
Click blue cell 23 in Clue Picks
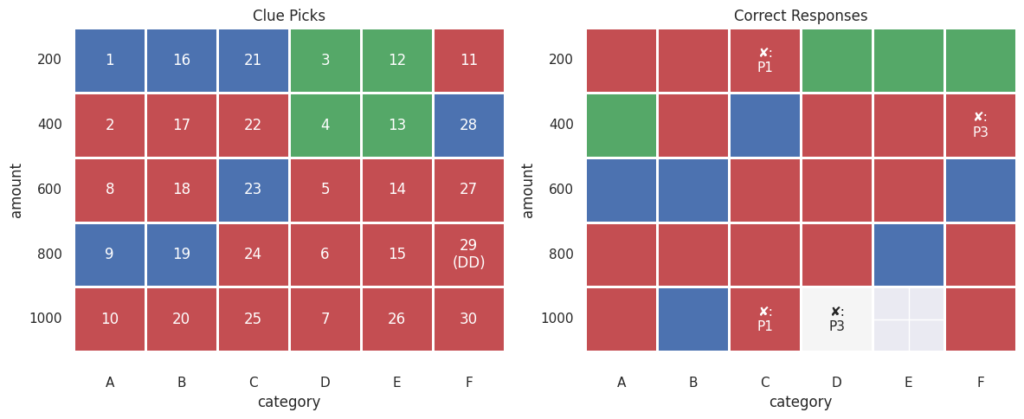coord(254,189)
